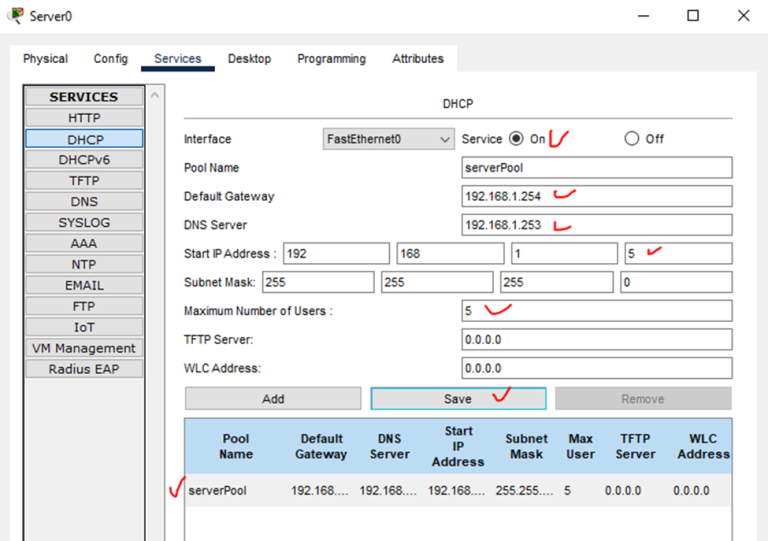Click the TFTP Server column header
768x541 pixels.
pos(635,446)
